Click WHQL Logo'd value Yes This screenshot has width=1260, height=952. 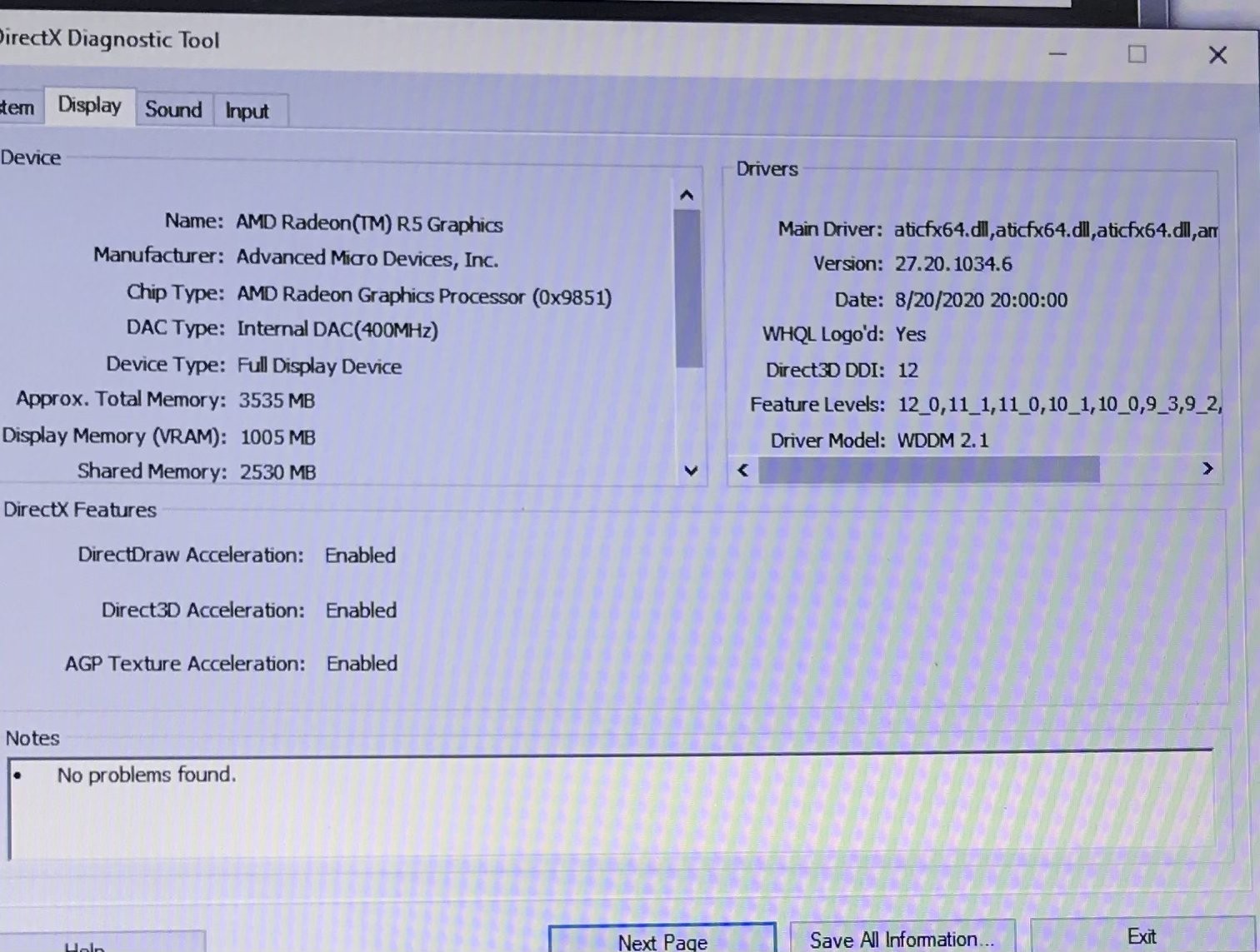pos(910,334)
